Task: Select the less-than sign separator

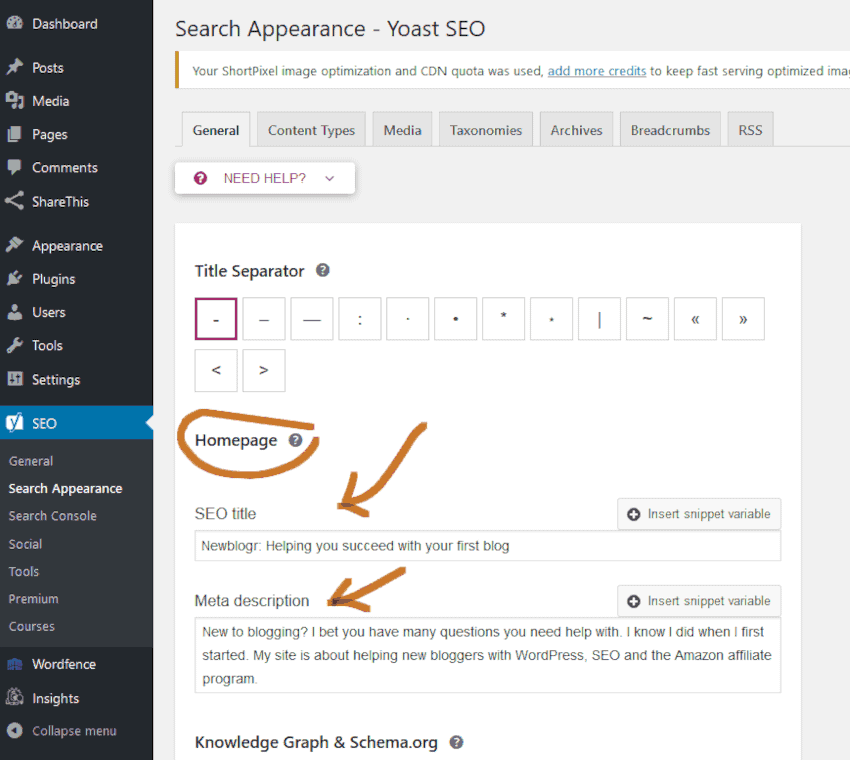Action: pyautogui.click(x=216, y=371)
